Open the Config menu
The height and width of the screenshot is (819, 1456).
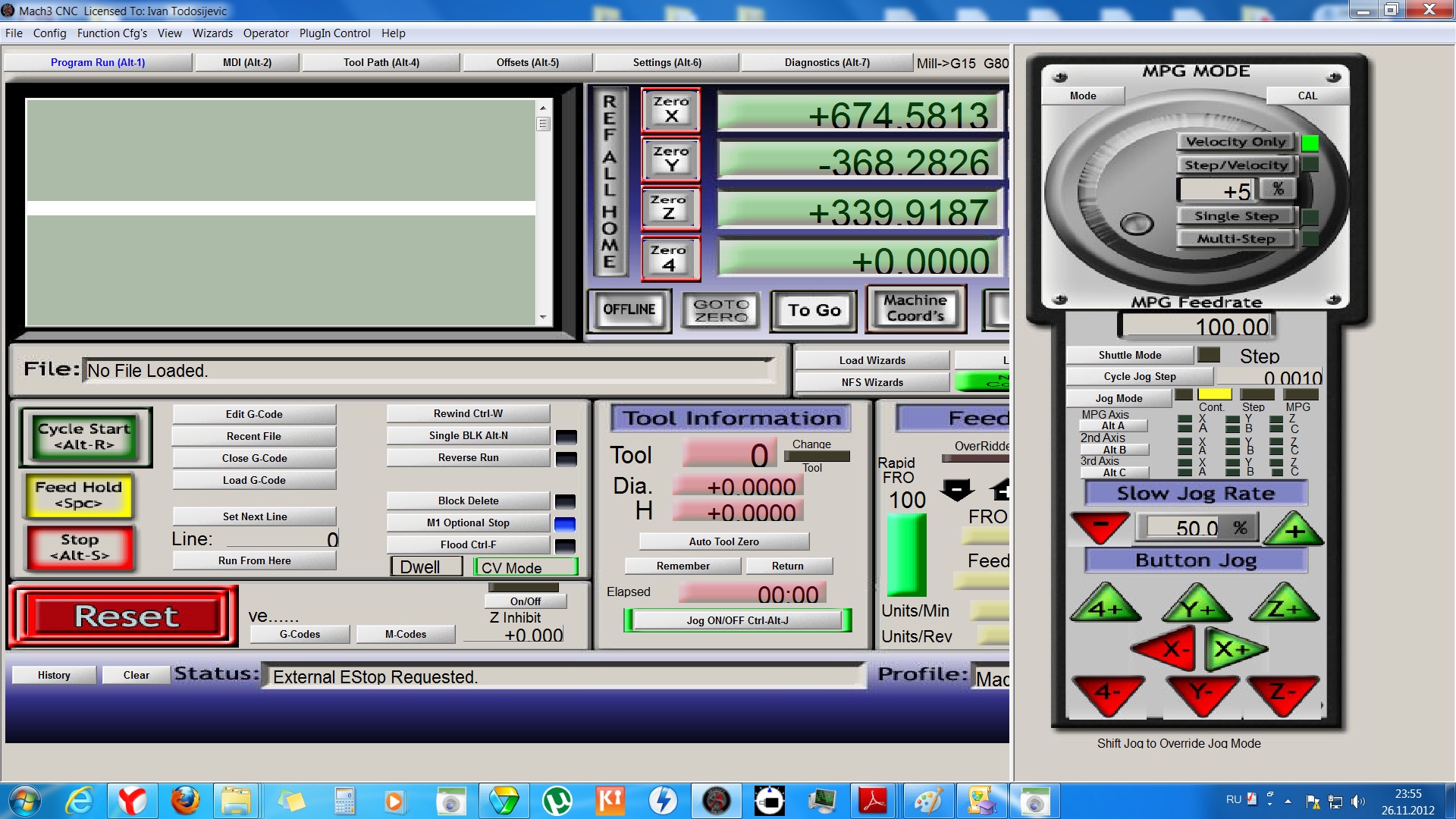point(49,33)
